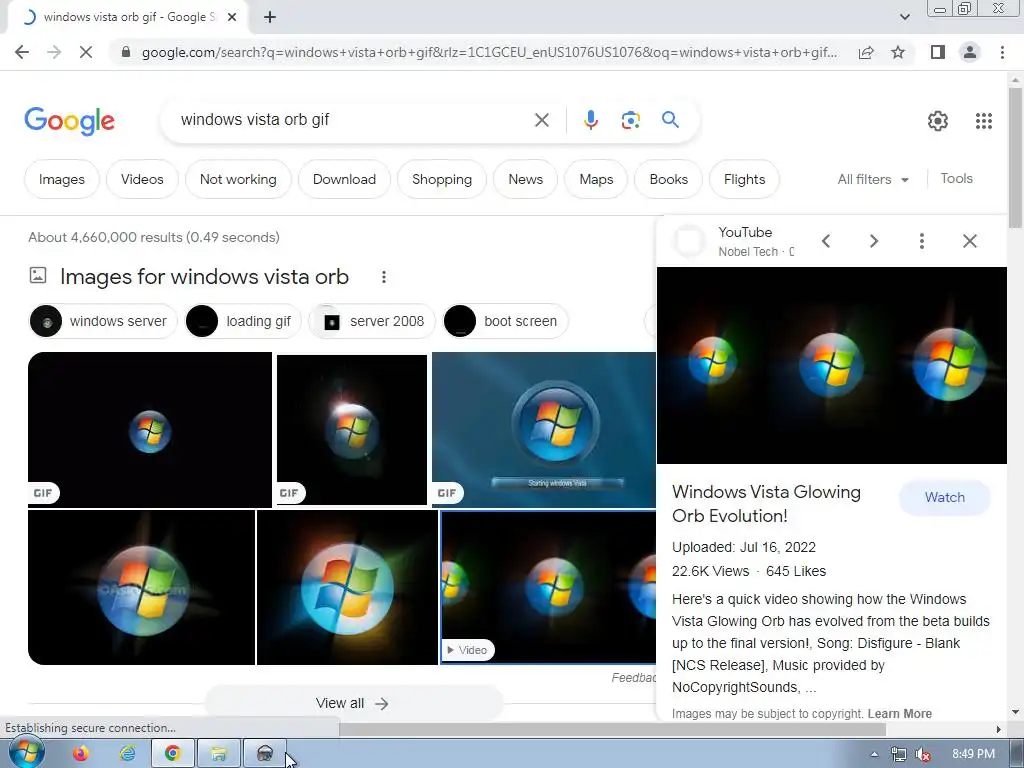Close the windows vista orb gif tab
Viewport: 1024px width, 768px height.
232,17
